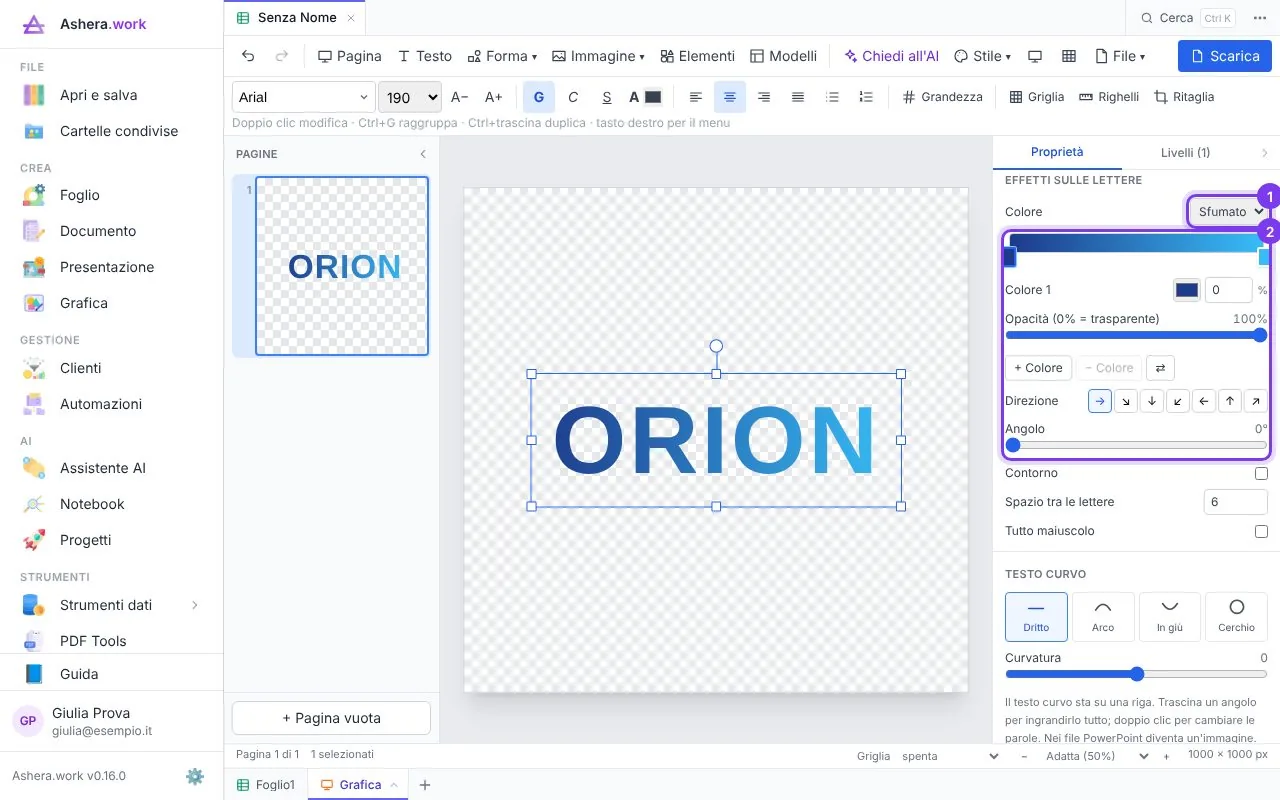Decrease font size with A−

pos(460,97)
